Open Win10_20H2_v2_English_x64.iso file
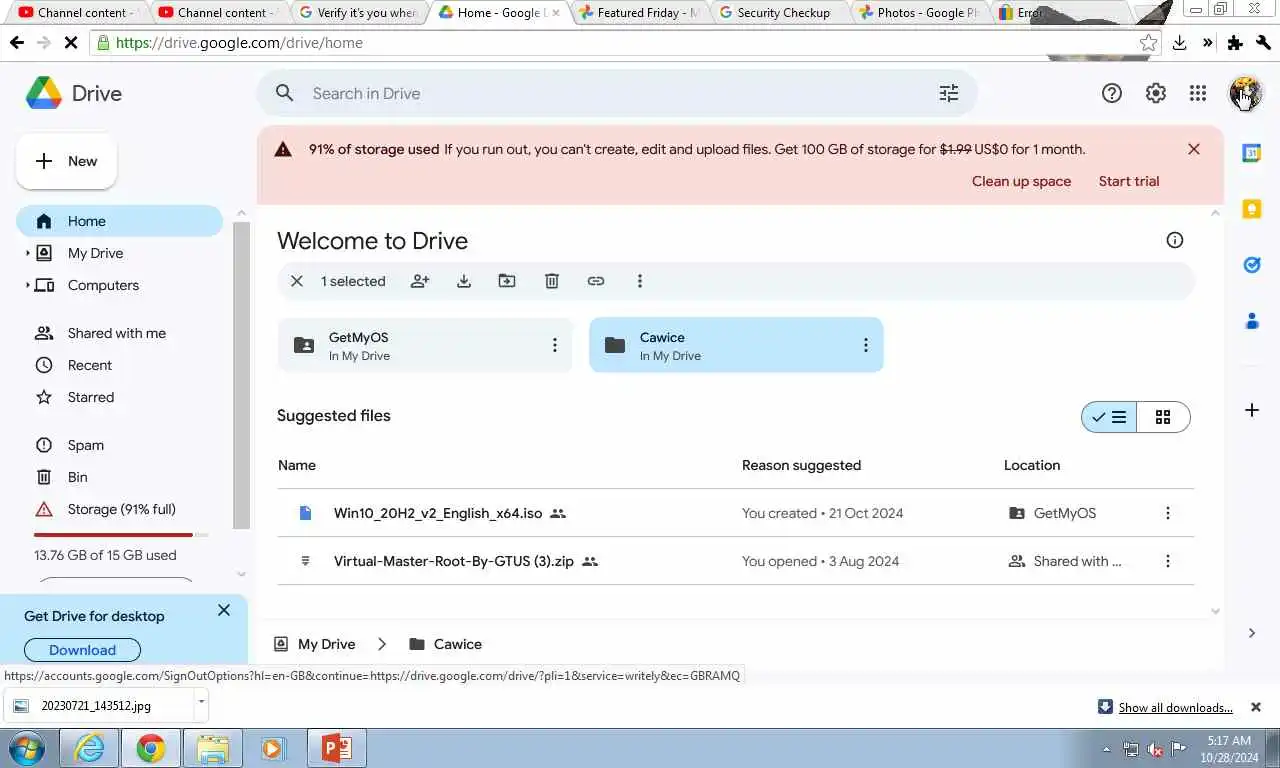The height and width of the screenshot is (768, 1280). (438, 513)
